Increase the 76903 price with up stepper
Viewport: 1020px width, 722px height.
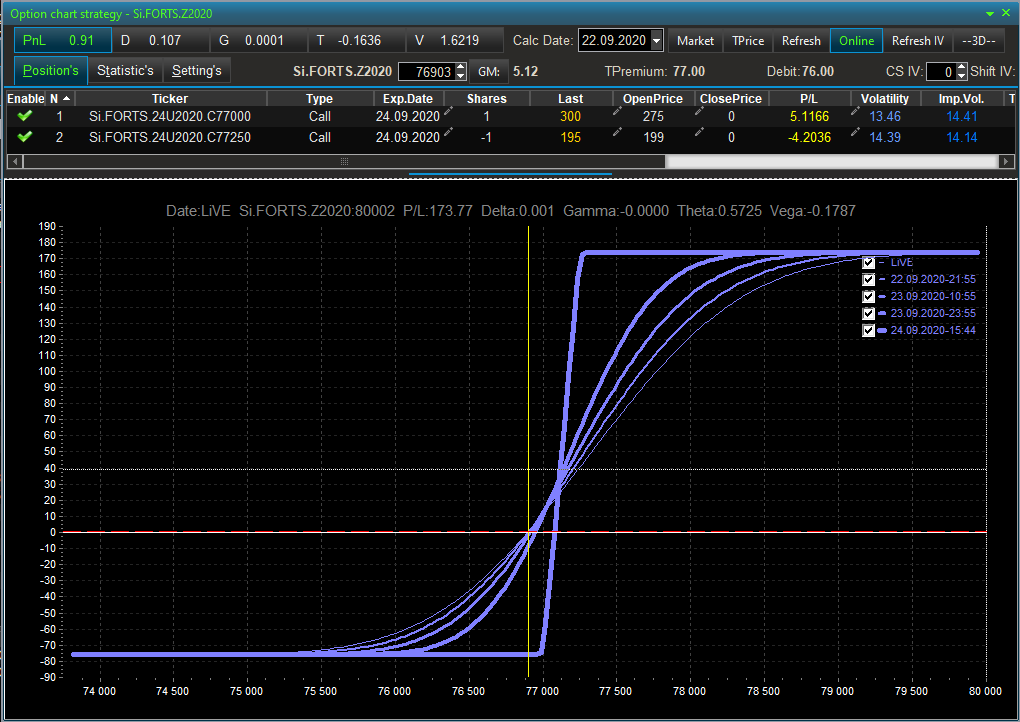click(x=460, y=67)
